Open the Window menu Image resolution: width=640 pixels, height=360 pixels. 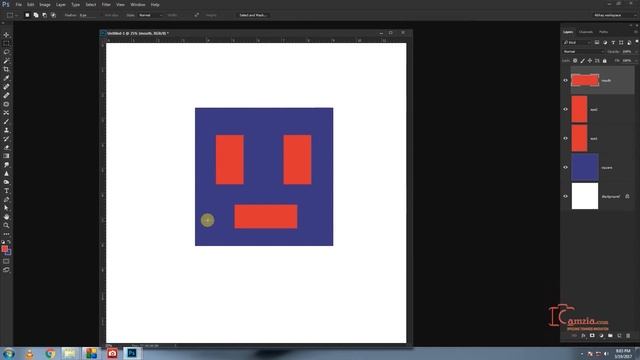coord(138,4)
